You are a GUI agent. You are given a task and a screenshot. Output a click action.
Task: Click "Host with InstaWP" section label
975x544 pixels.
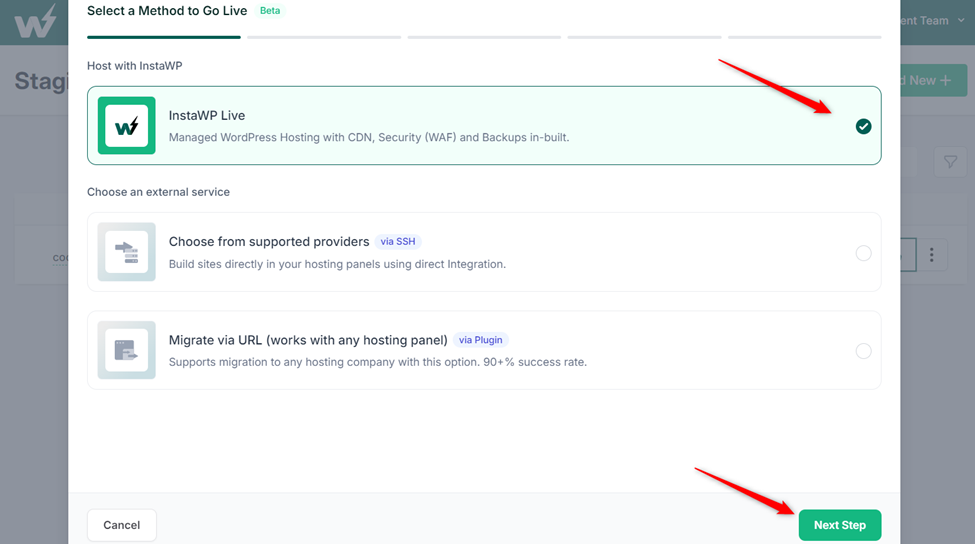click(134, 66)
